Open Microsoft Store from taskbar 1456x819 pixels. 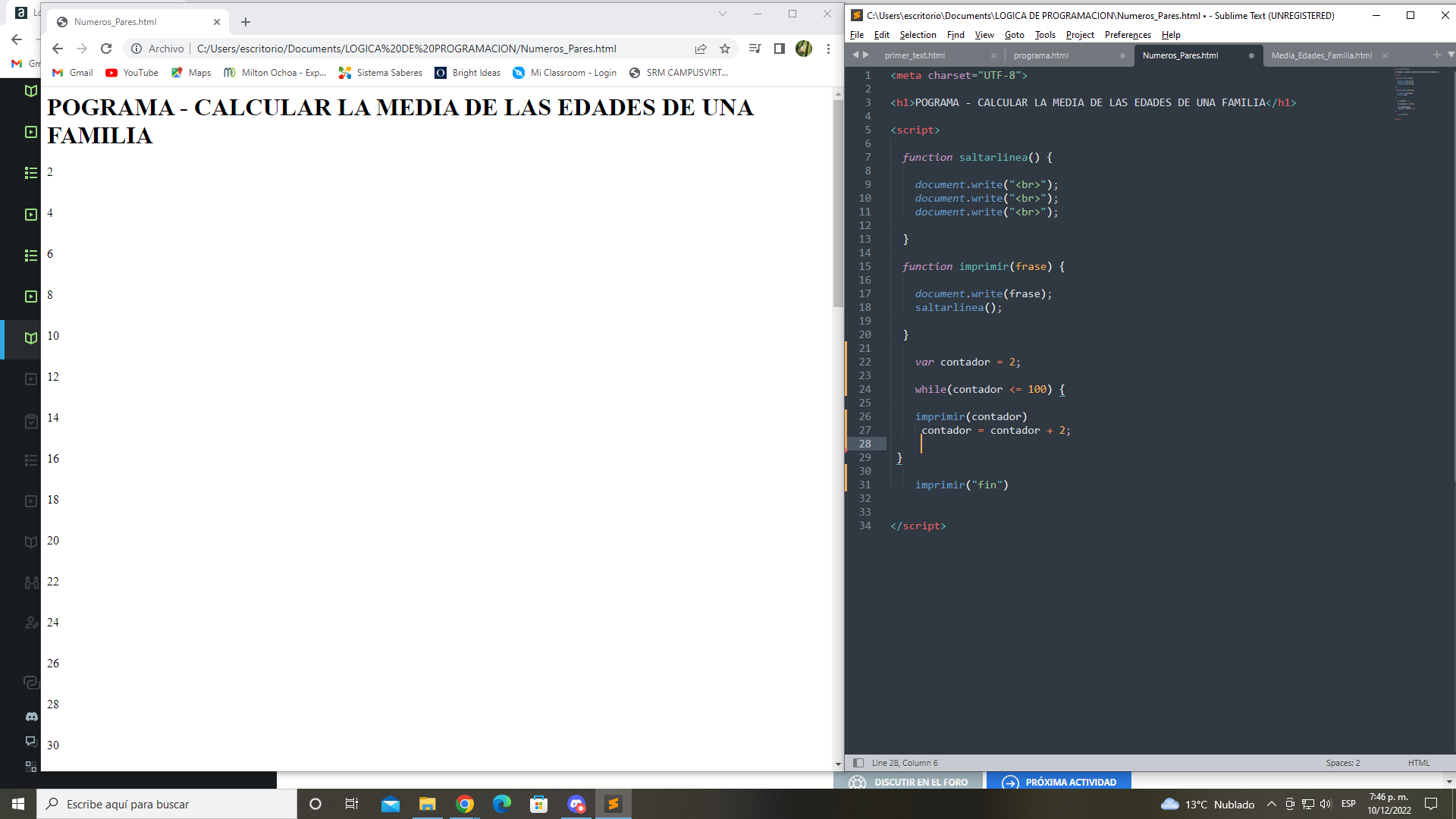coord(539,804)
